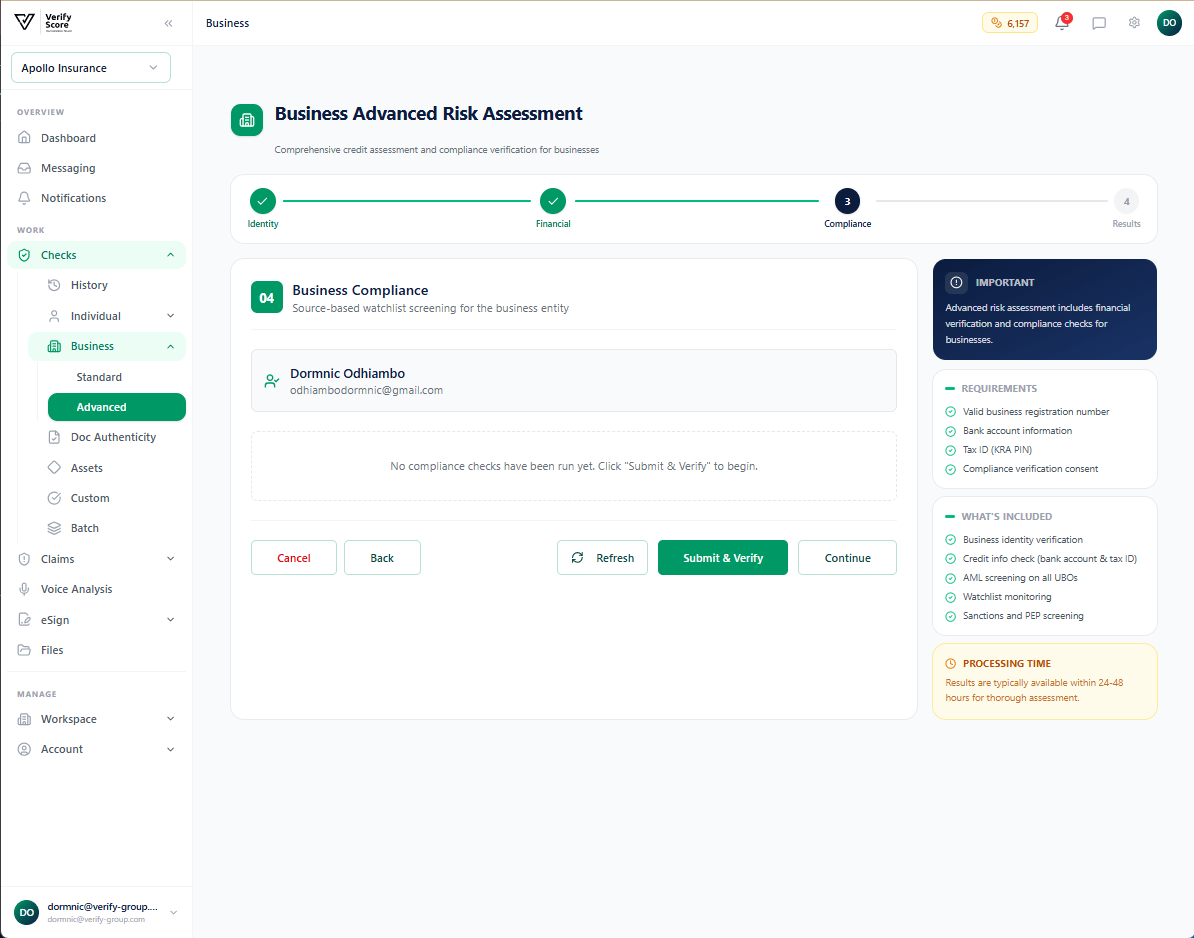
Task: Click the alert icon in IMPORTANT card
Action: coord(956,282)
